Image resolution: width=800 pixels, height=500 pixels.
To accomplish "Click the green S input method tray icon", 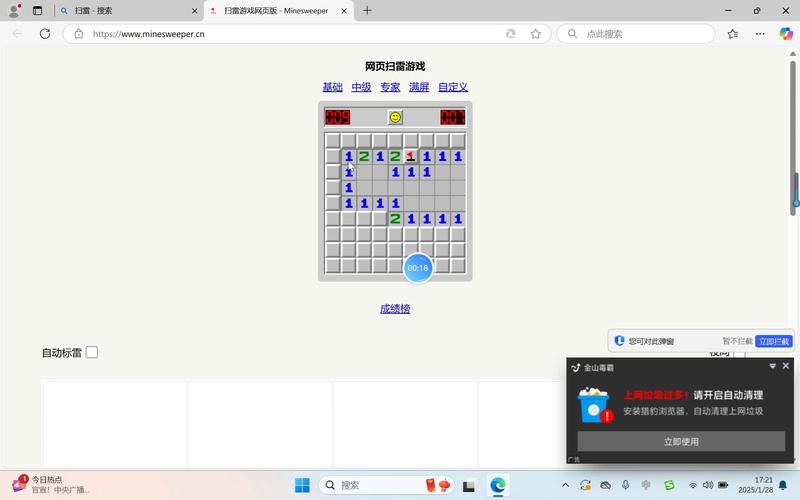I will click(x=669, y=485).
